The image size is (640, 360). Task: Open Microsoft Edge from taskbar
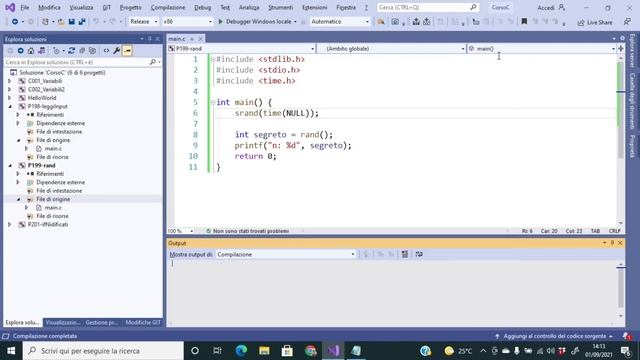point(241,351)
